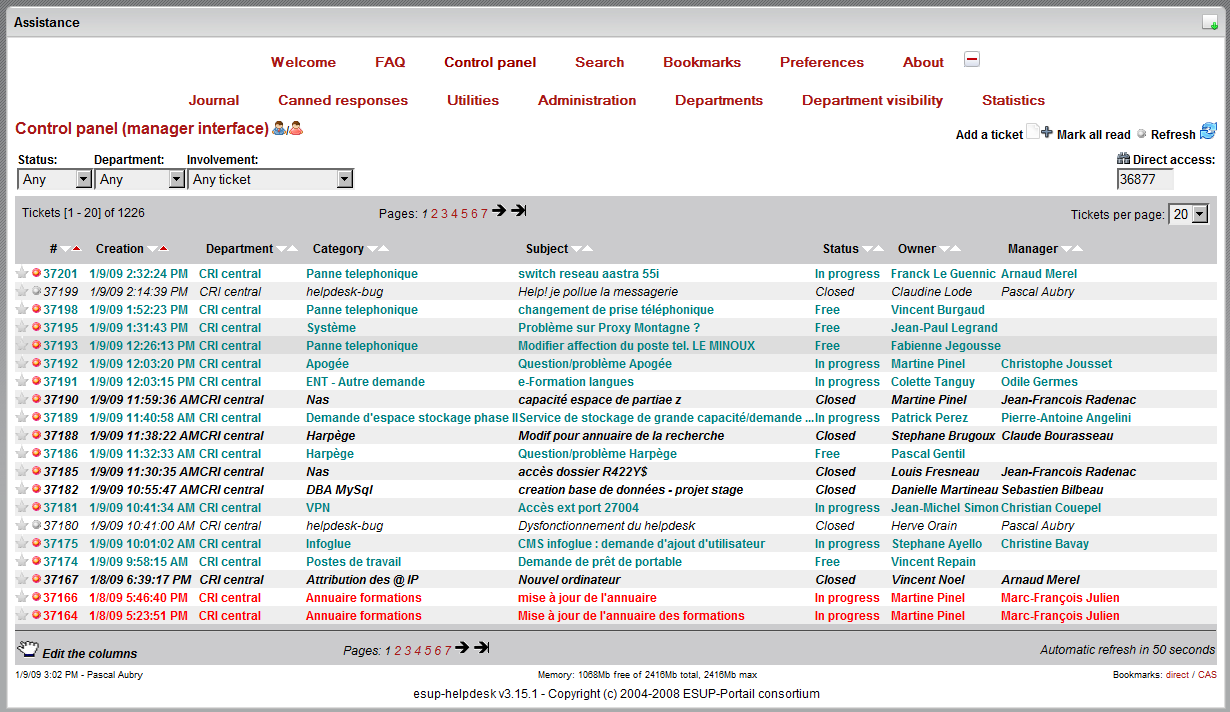Screen dimensions: 1230x712
Task: Open the Statistics menu
Action: click(x=1013, y=100)
